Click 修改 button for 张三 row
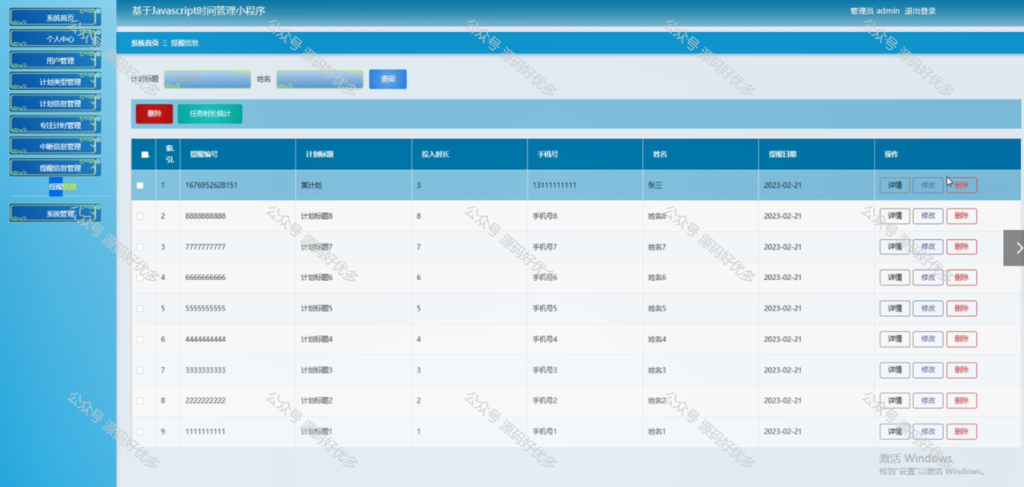Image resolution: width=1024 pixels, height=487 pixels. 928,185
